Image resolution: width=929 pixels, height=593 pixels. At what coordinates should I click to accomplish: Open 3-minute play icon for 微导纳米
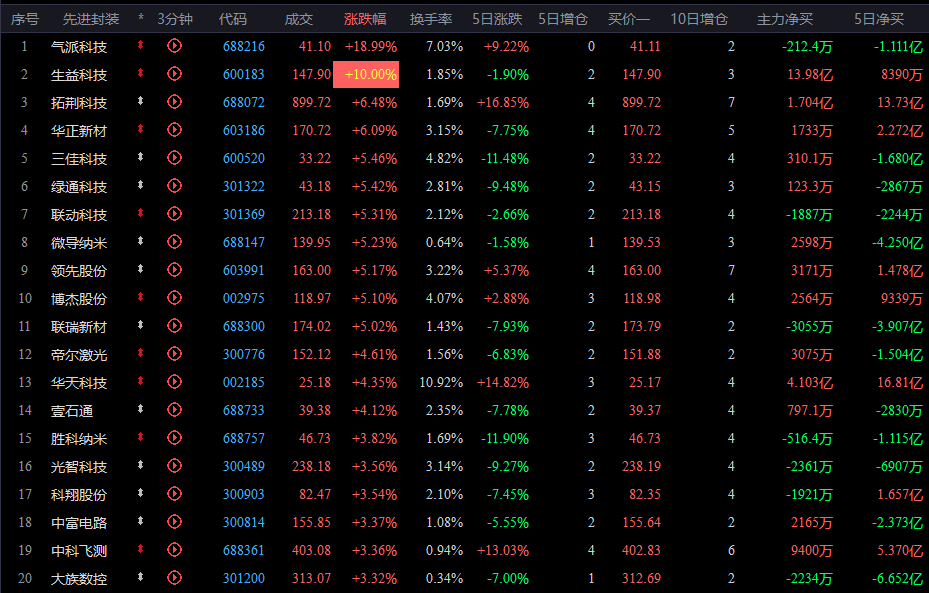(x=174, y=242)
